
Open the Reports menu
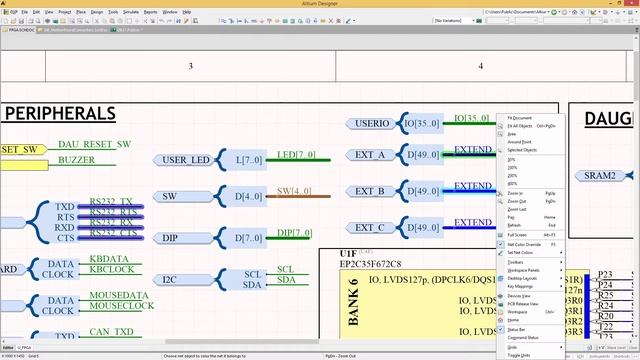click(x=150, y=12)
